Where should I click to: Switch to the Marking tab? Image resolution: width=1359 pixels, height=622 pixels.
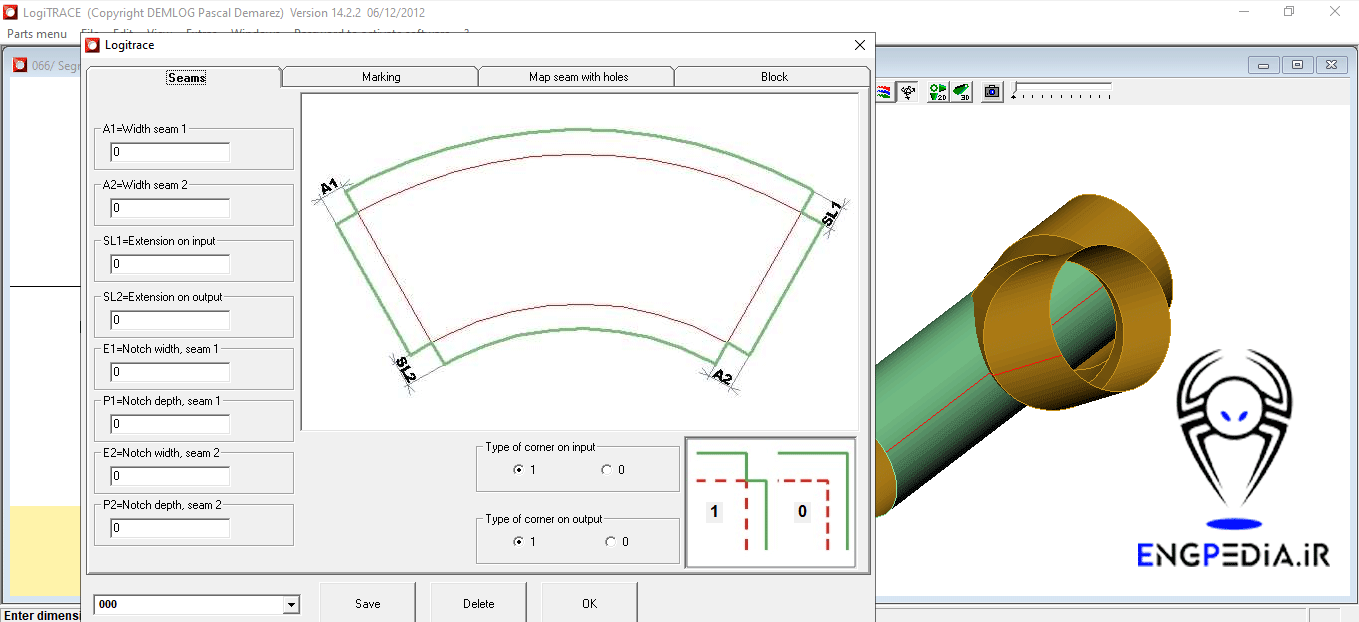(380, 77)
